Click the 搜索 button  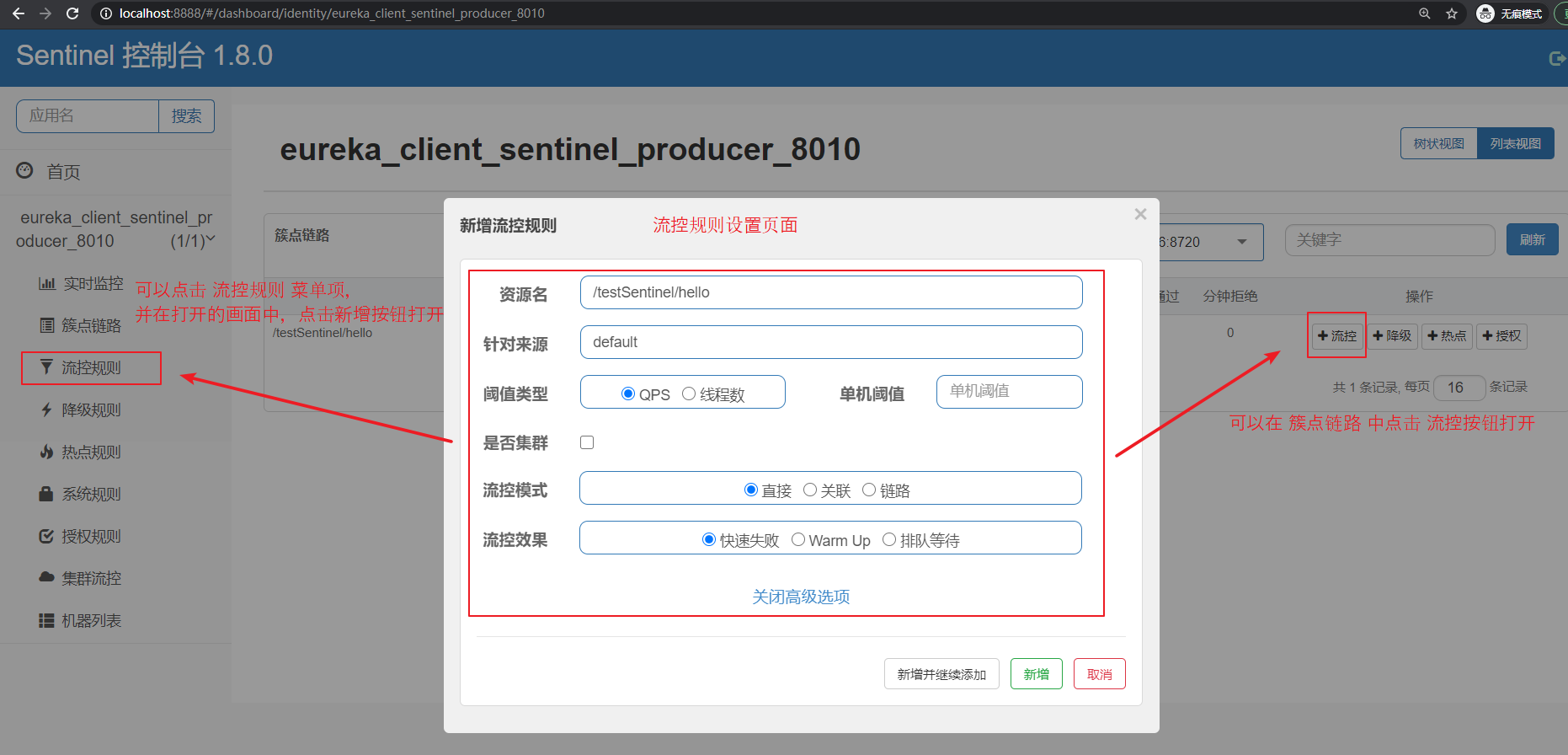click(x=187, y=116)
